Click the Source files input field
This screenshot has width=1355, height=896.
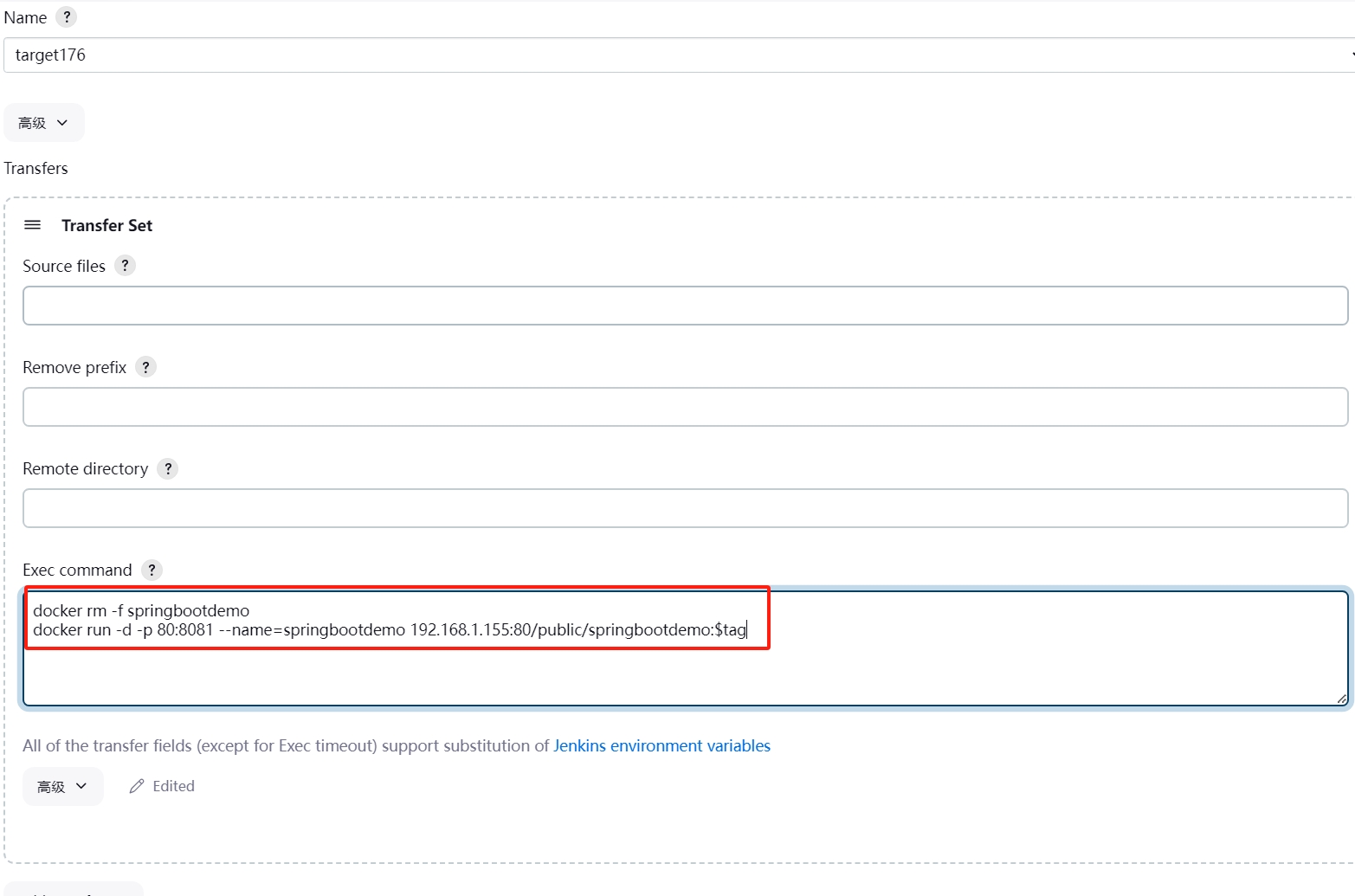point(686,306)
